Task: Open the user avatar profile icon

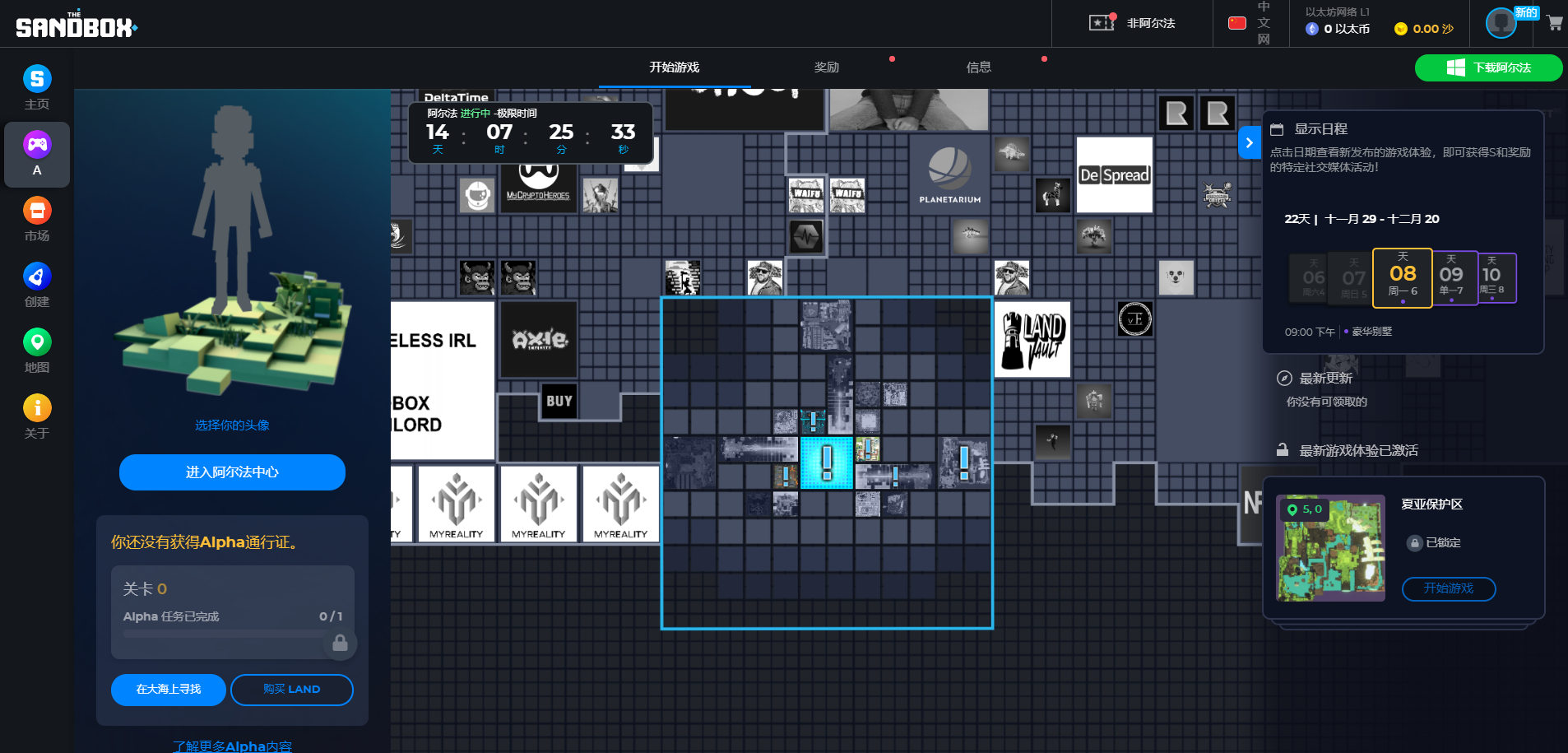Action: [1501, 23]
